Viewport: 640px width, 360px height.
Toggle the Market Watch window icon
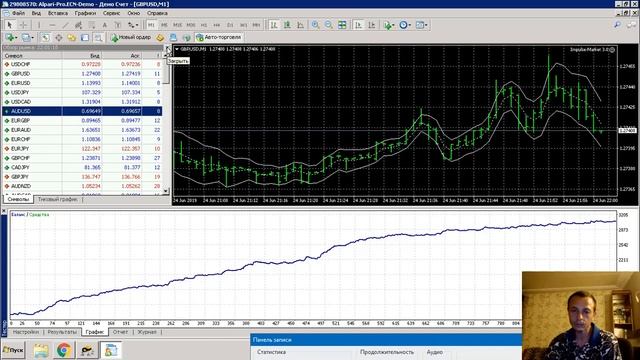[x=45, y=38]
